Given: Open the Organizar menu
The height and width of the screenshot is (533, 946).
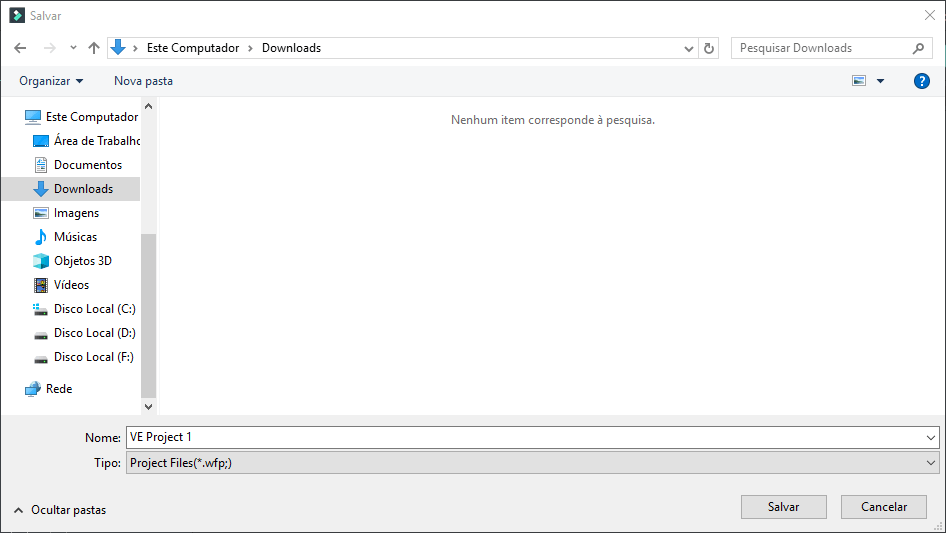Looking at the screenshot, I should [x=51, y=81].
